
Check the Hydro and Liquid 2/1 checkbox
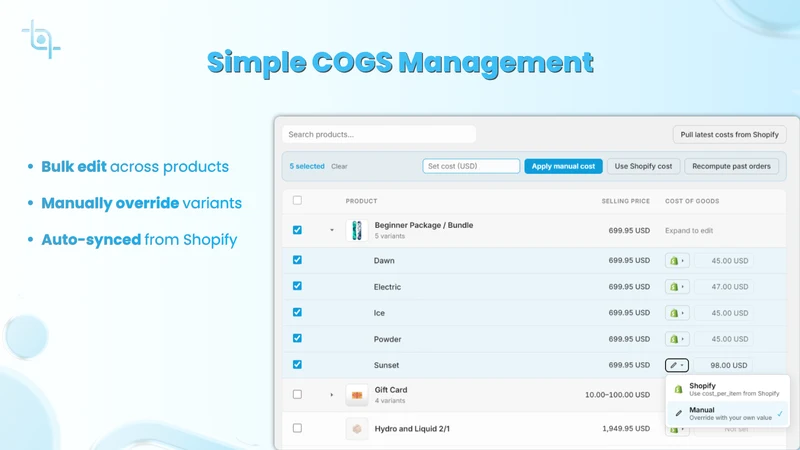[x=297, y=428]
